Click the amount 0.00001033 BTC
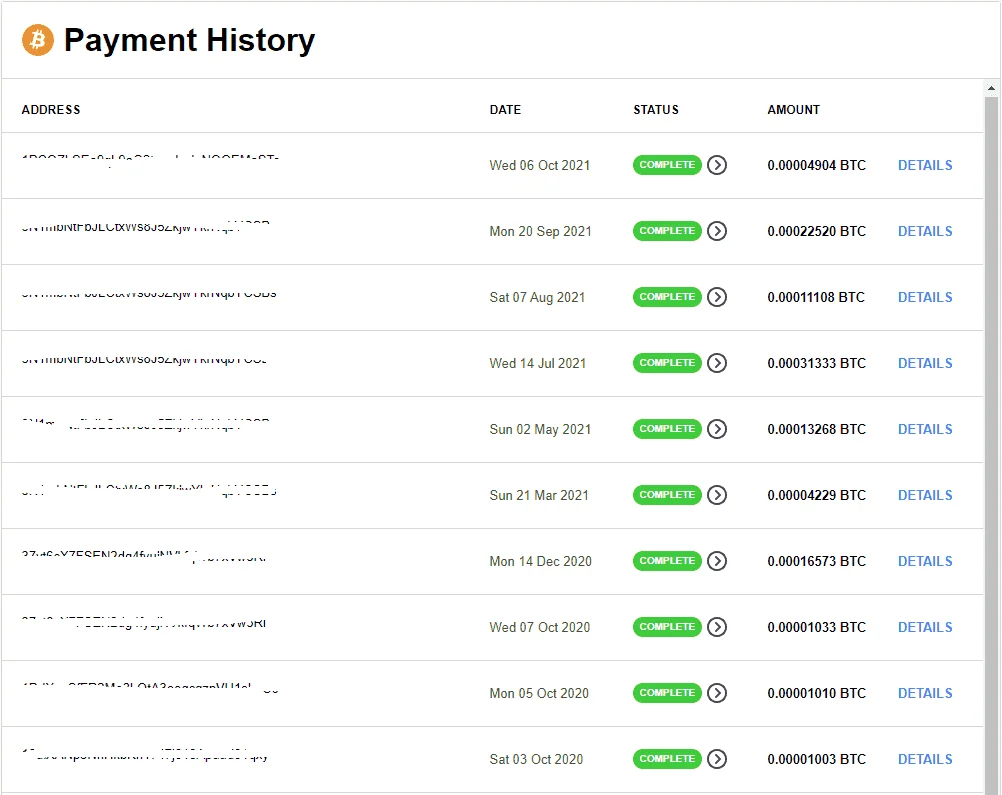1002x795 pixels. (x=817, y=627)
